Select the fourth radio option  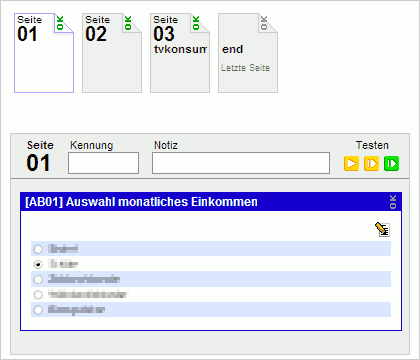pos(38,295)
